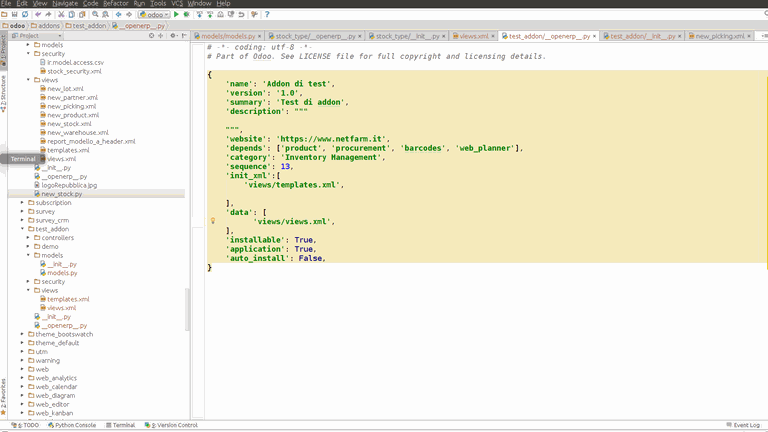Open the TODO tool window
The width and height of the screenshot is (768, 432).
pyautogui.click(x=25, y=425)
